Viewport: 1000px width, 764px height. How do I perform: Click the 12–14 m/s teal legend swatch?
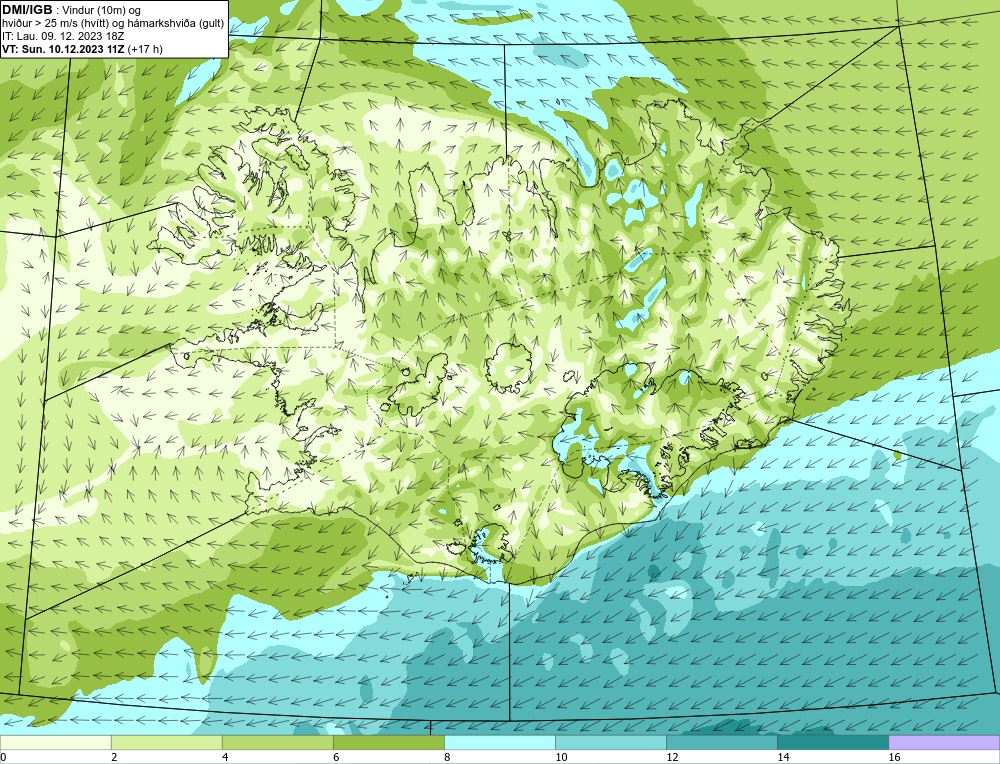721,742
